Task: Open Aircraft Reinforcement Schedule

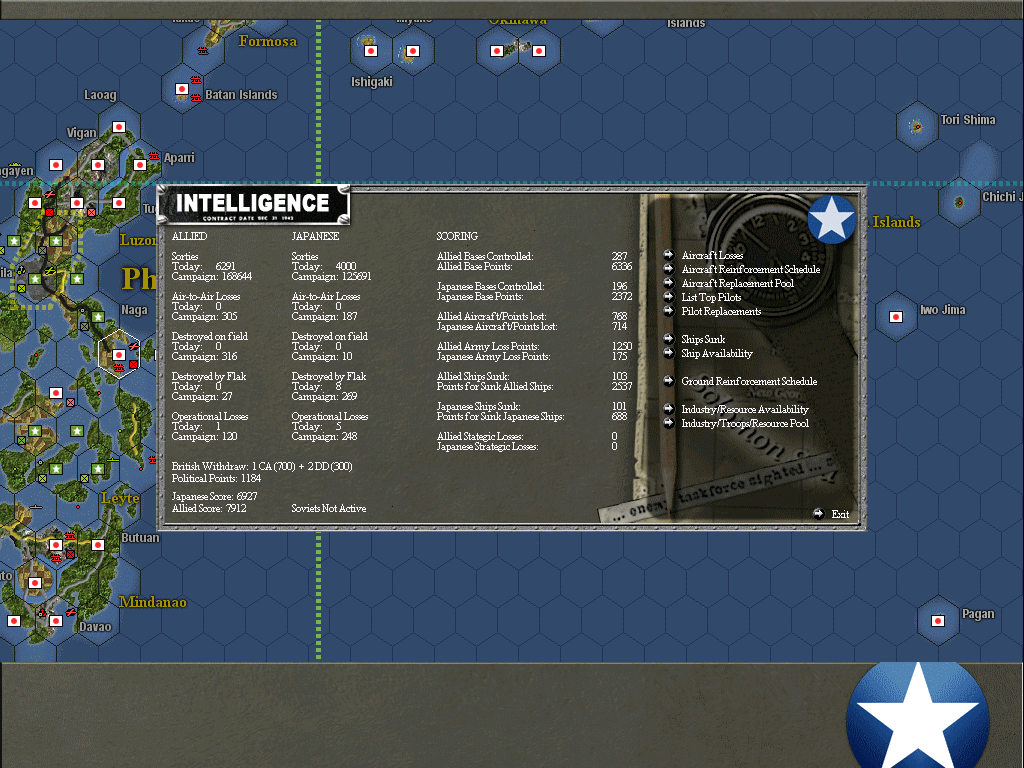Action: coord(750,269)
